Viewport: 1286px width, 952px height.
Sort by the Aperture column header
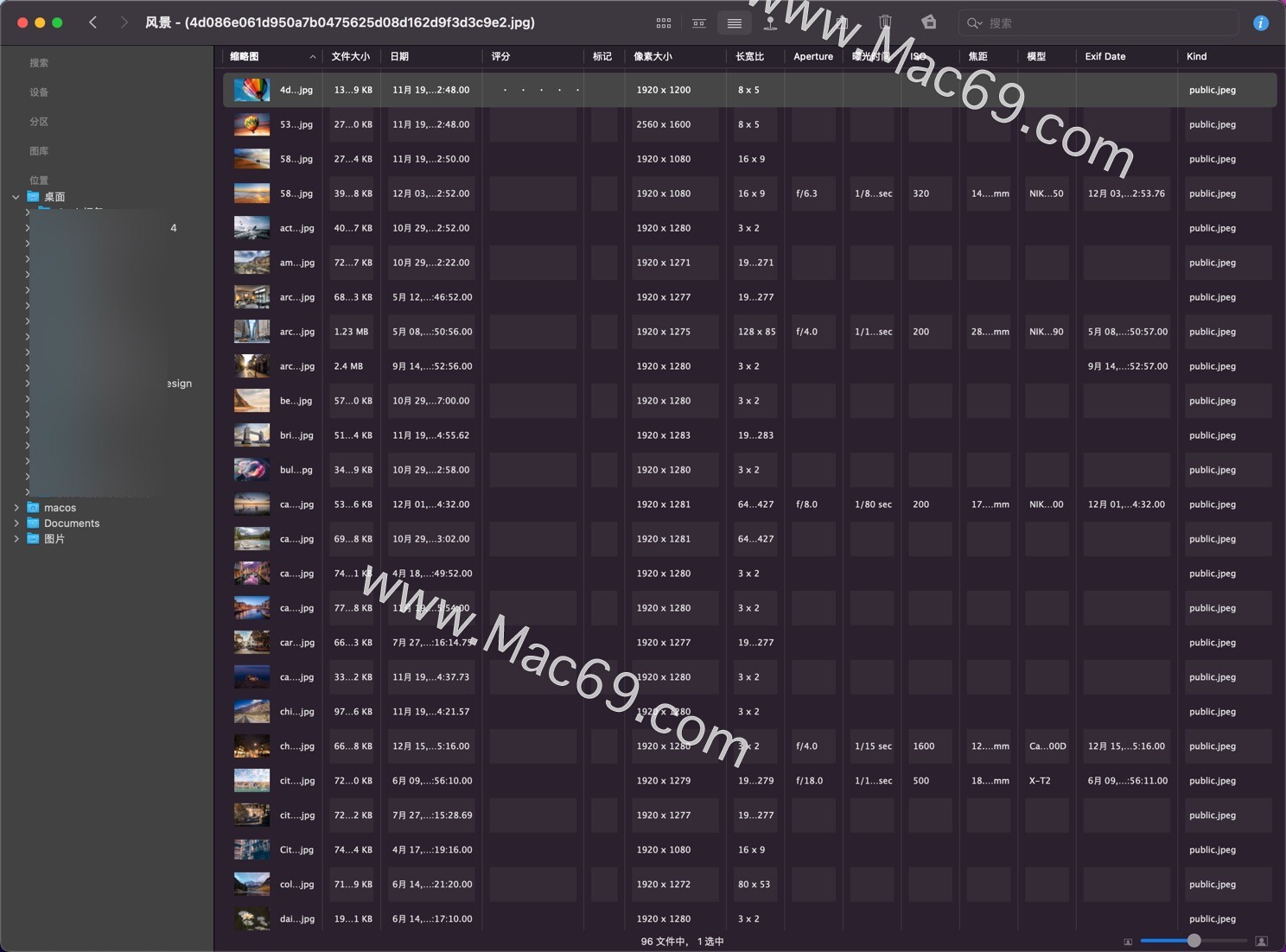[813, 57]
